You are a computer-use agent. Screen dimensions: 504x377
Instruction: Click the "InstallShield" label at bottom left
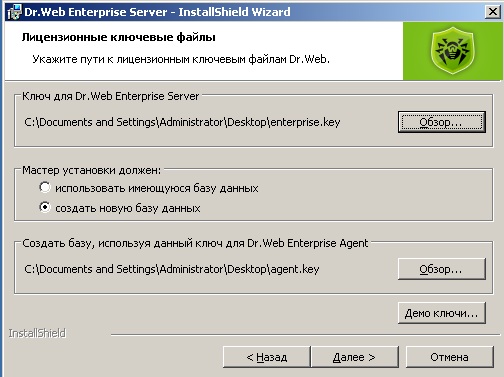[x=37, y=333]
